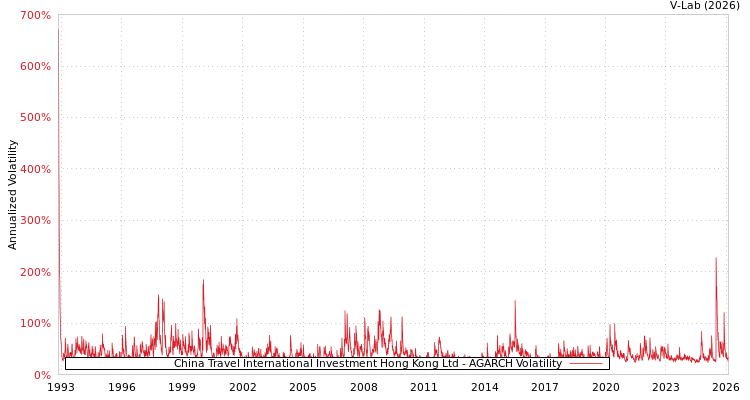Click the 300% y-axis label

tap(35, 221)
